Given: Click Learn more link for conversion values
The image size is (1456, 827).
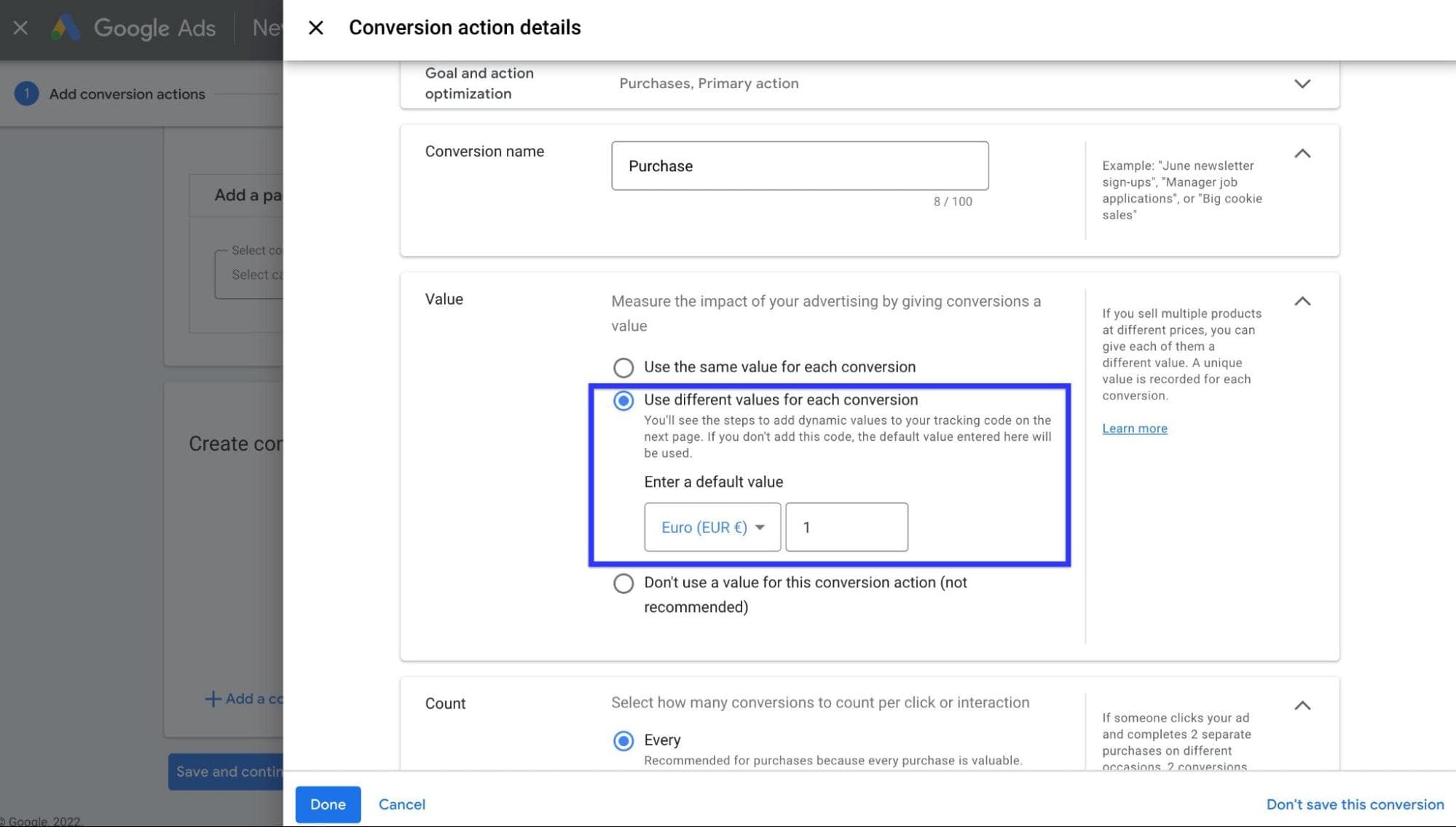Looking at the screenshot, I should (1134, 427).
